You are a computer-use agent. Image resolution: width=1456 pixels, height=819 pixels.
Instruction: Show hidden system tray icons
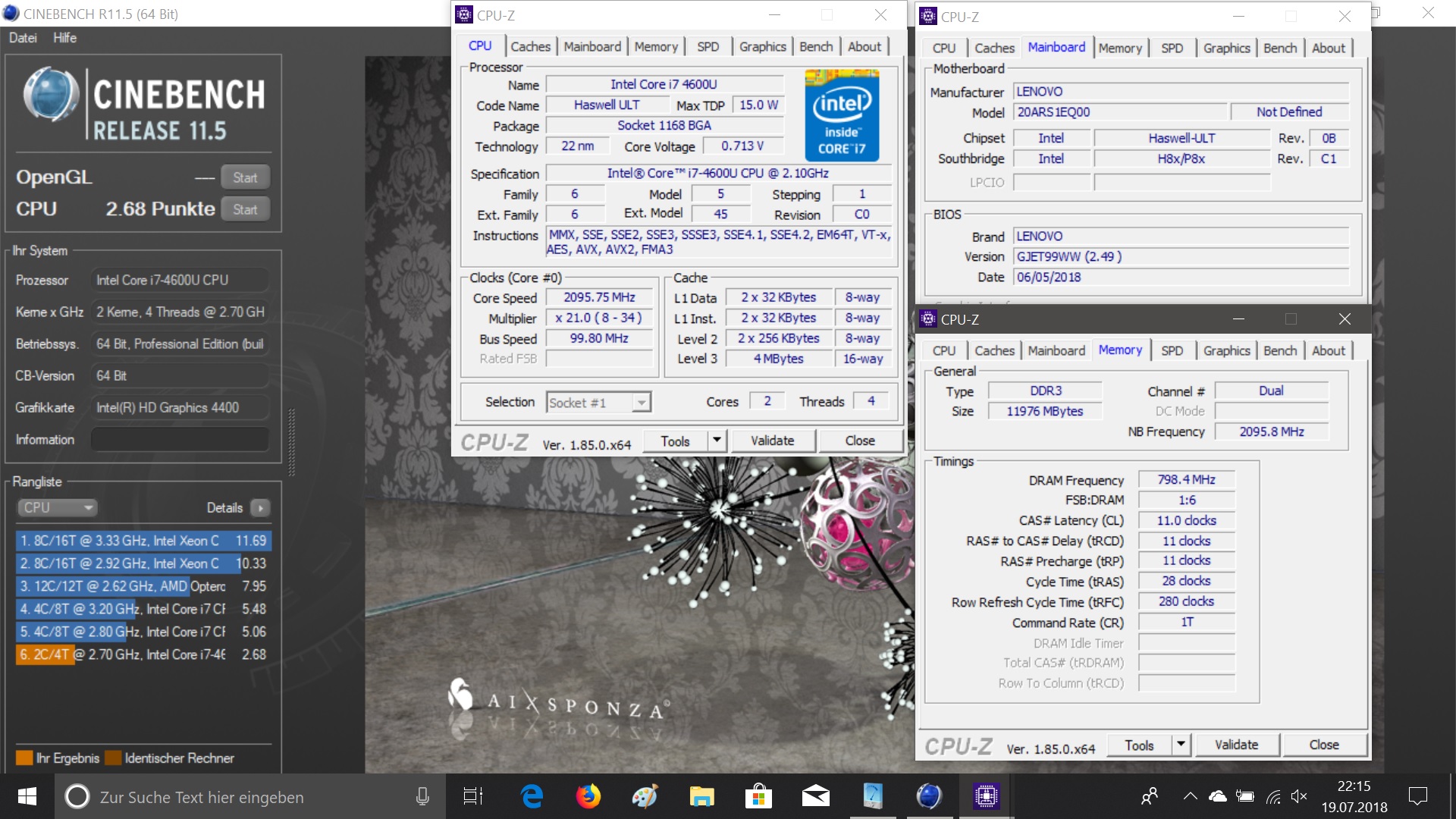pyautogui.click(x=1191, y=796)
